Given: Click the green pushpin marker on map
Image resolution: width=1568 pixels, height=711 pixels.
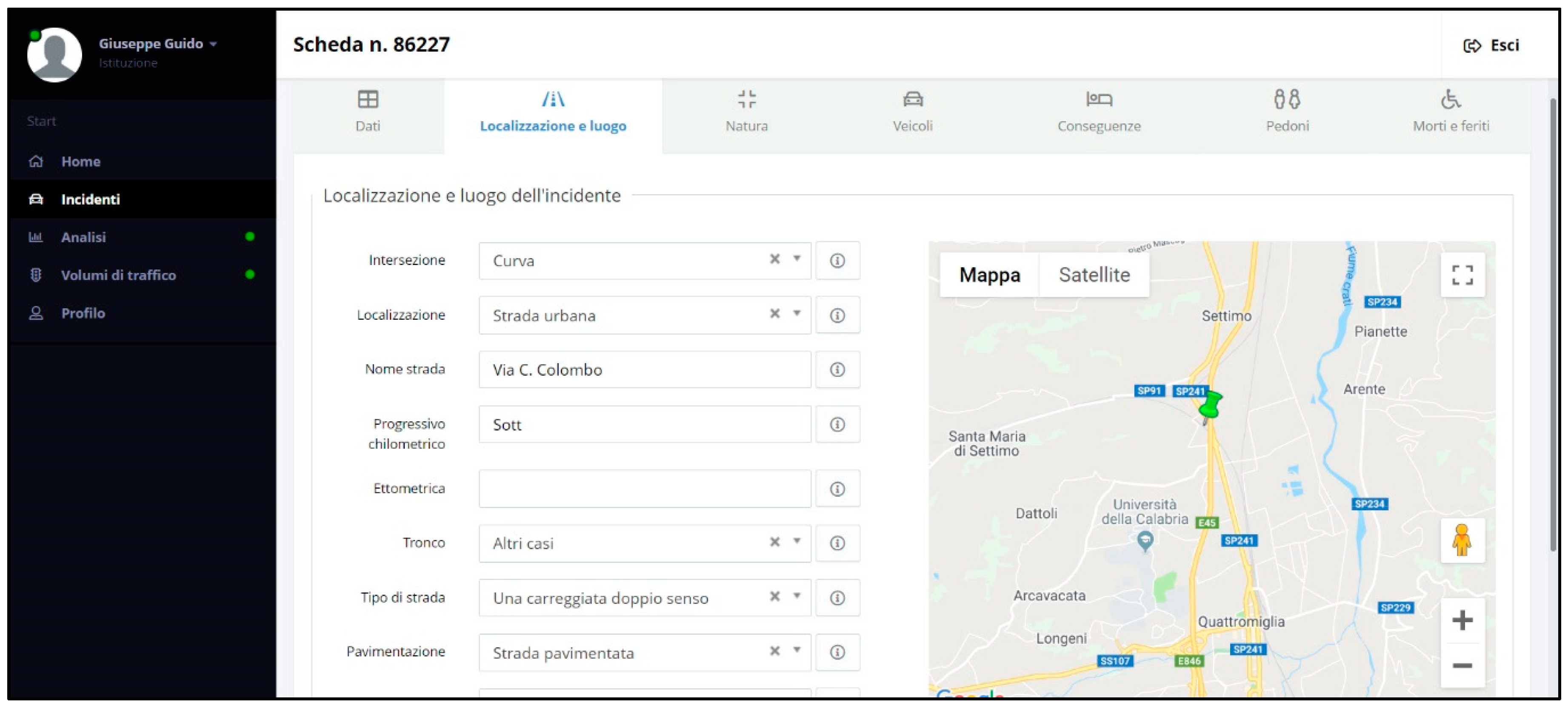Looking at the screenshot, I should click(1210, 404).
